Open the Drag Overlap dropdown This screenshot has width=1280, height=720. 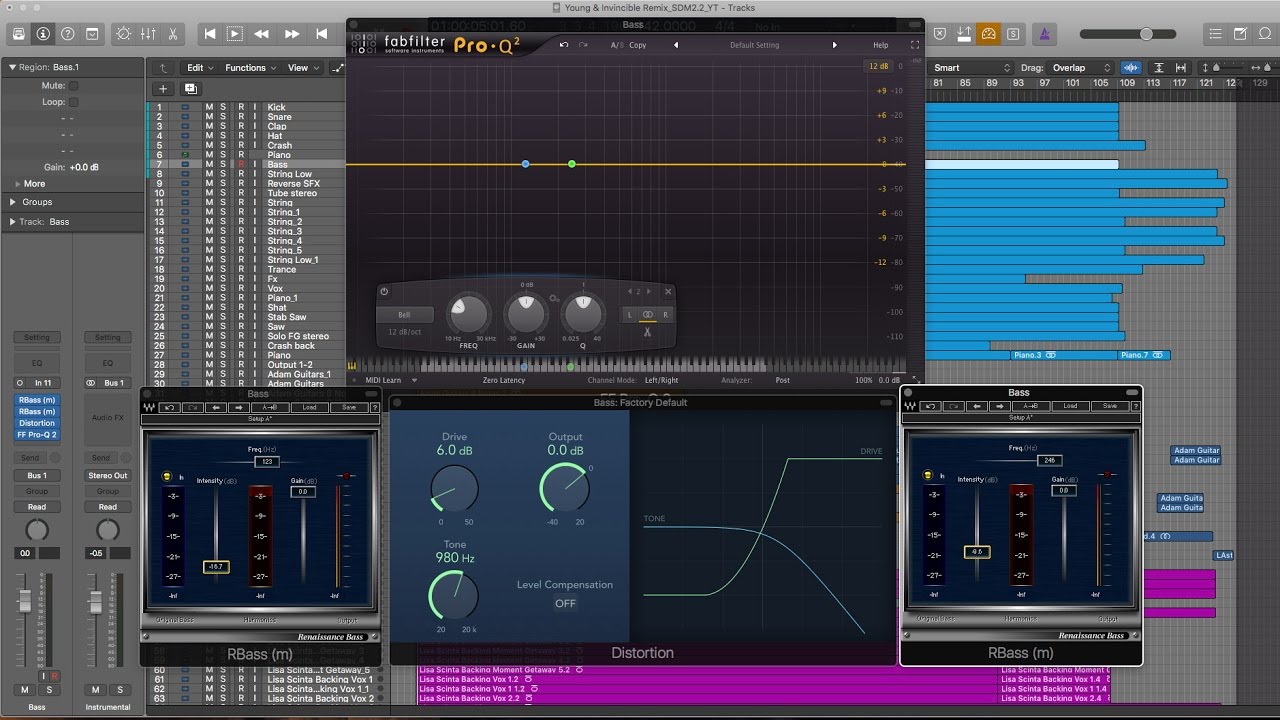pyautogui.click(x=1082, y=68)
